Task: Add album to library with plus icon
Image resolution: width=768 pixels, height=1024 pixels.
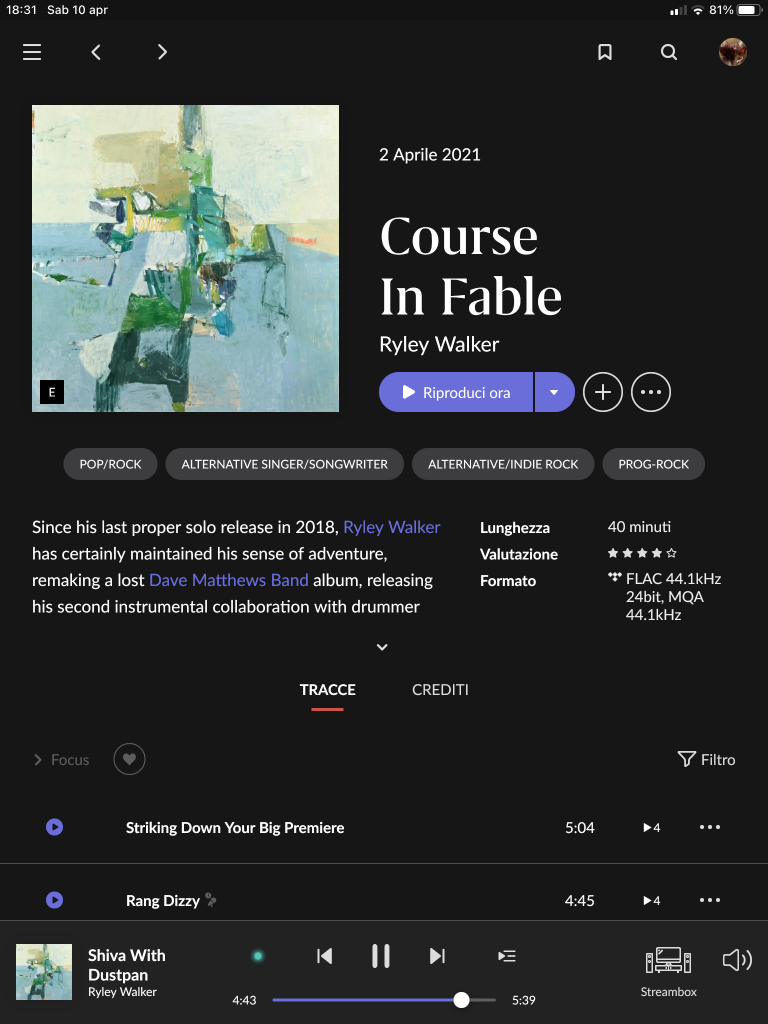Action: tap(602, 392)
